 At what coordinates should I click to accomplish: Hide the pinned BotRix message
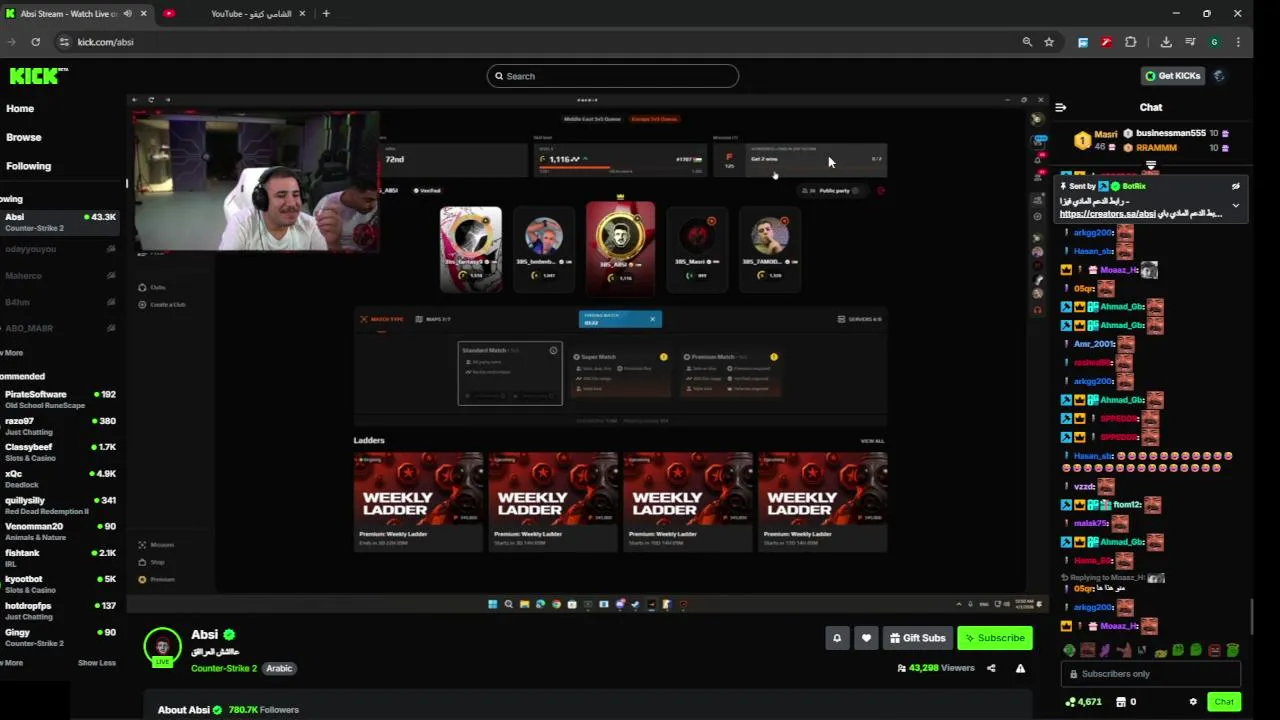pyautogui.click(x=1236, y=186)
